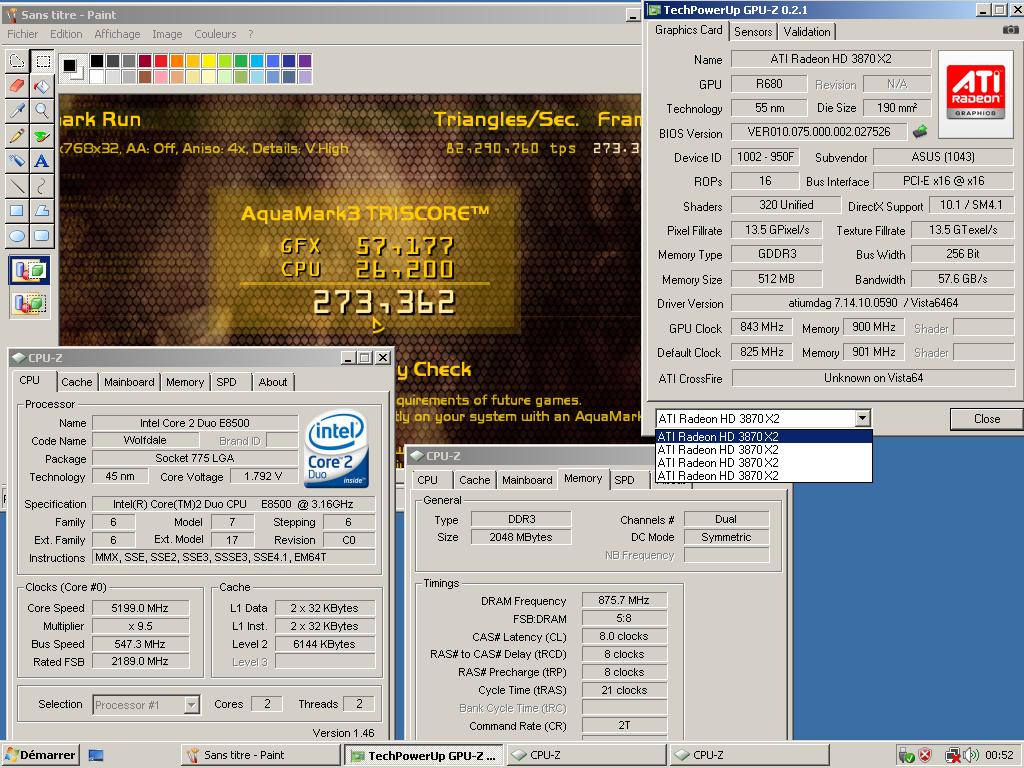This screenshot has height=768, width=1024.
Task: Select the Ellipse shape tool
Action: click(x=17, y=235)
